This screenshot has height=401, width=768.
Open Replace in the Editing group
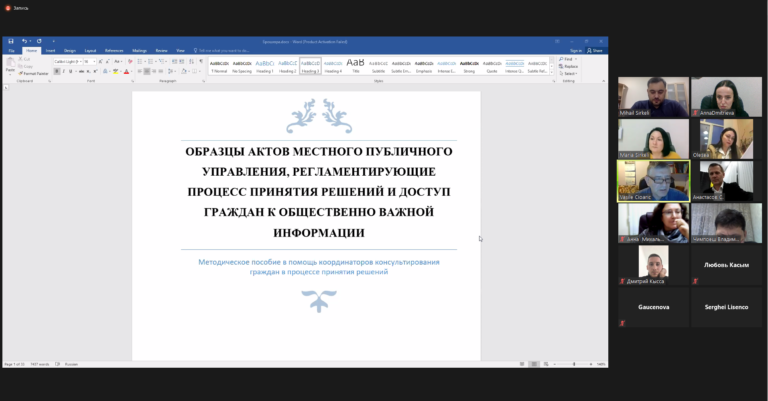[569, 66]
